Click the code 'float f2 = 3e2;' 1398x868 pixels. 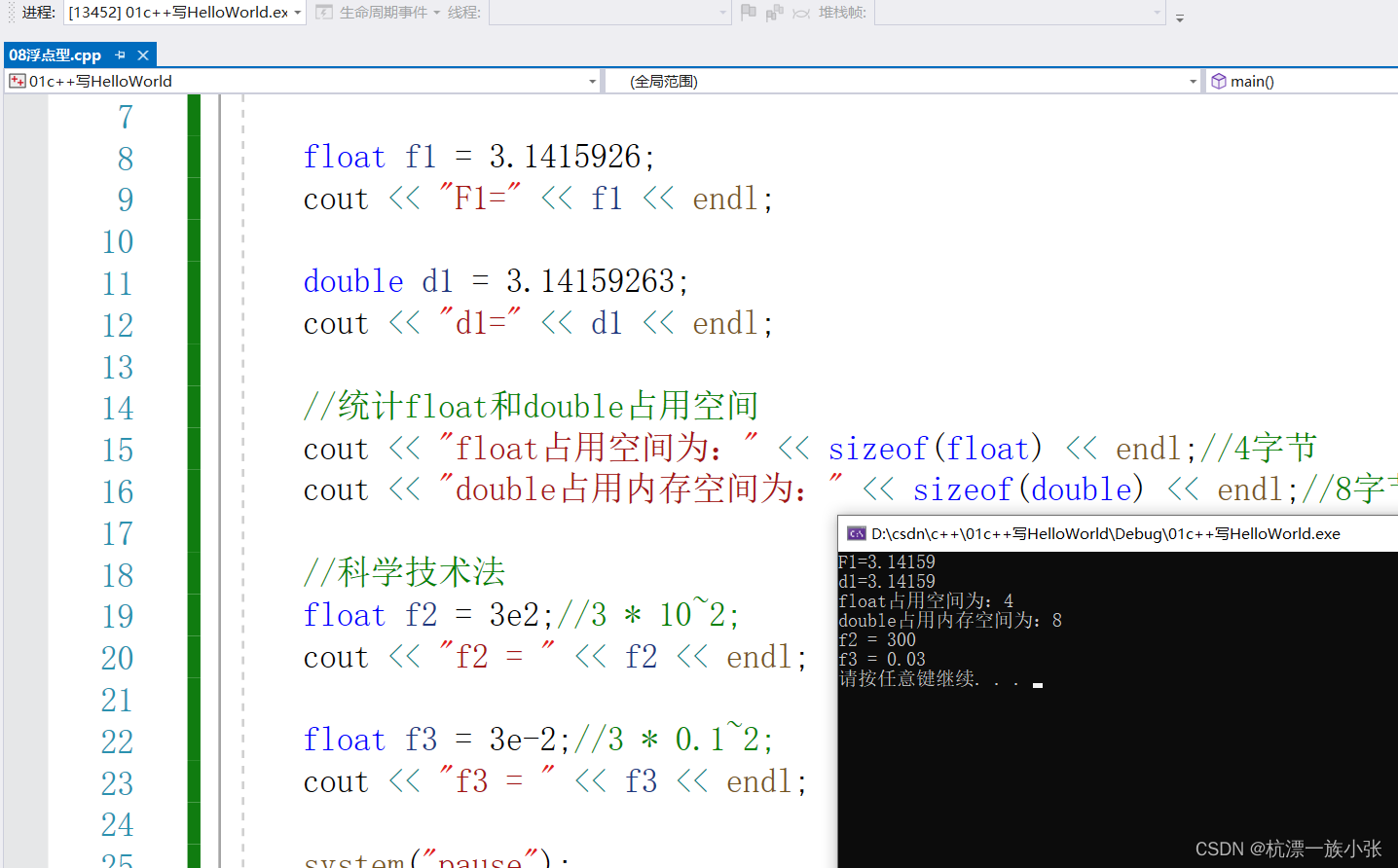point(428,615)
